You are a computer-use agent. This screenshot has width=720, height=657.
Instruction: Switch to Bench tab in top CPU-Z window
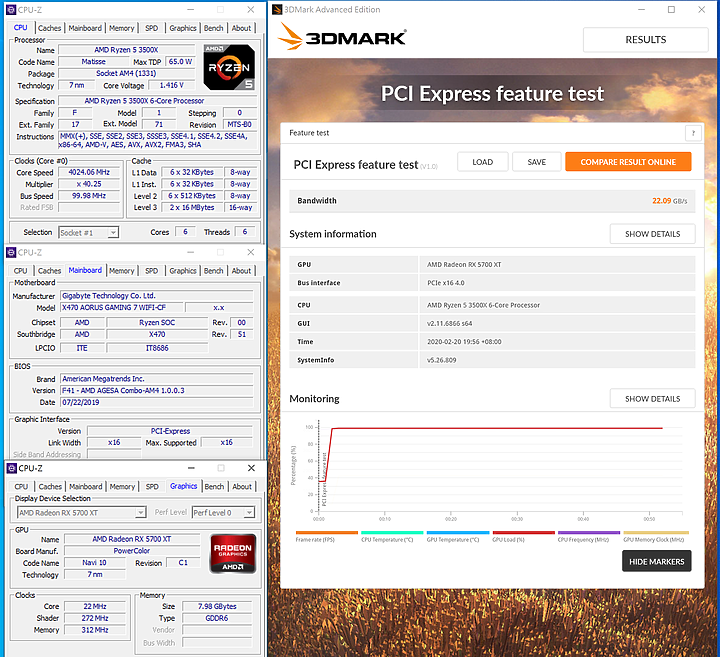point(214,28)
